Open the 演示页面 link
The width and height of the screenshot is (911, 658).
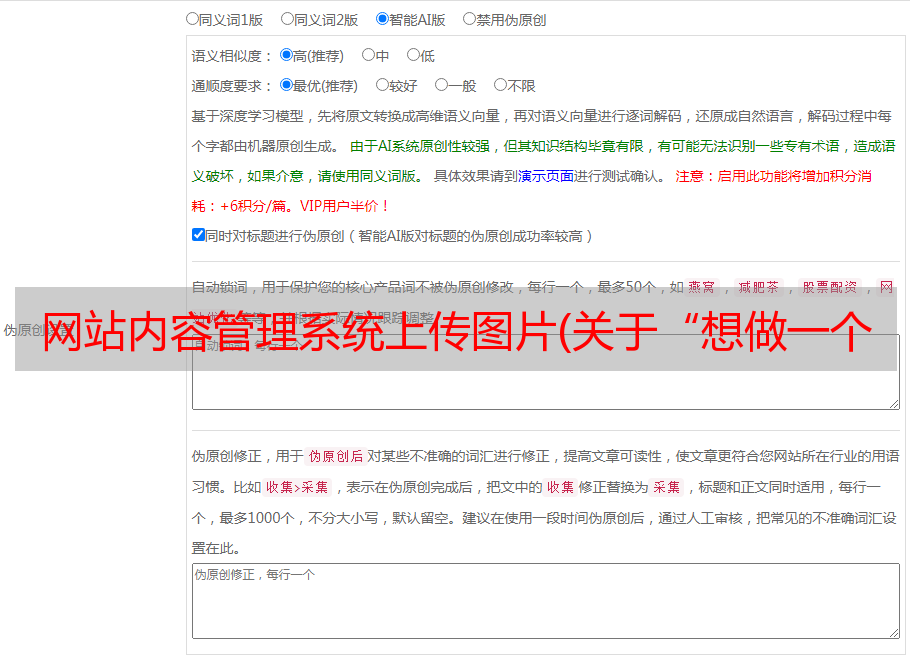[546, 176]
